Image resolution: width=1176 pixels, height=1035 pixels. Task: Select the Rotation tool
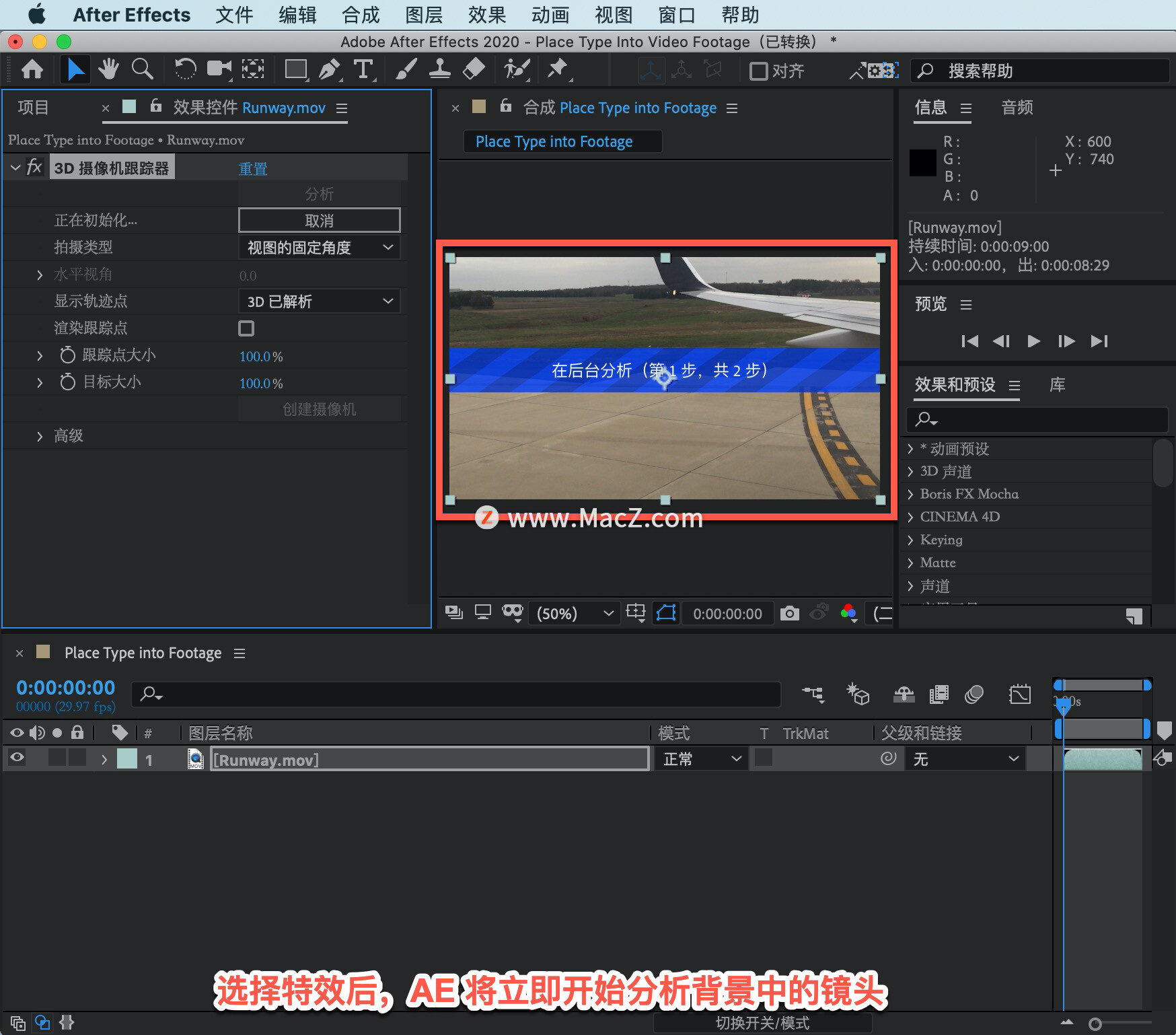tap(185, 69)
